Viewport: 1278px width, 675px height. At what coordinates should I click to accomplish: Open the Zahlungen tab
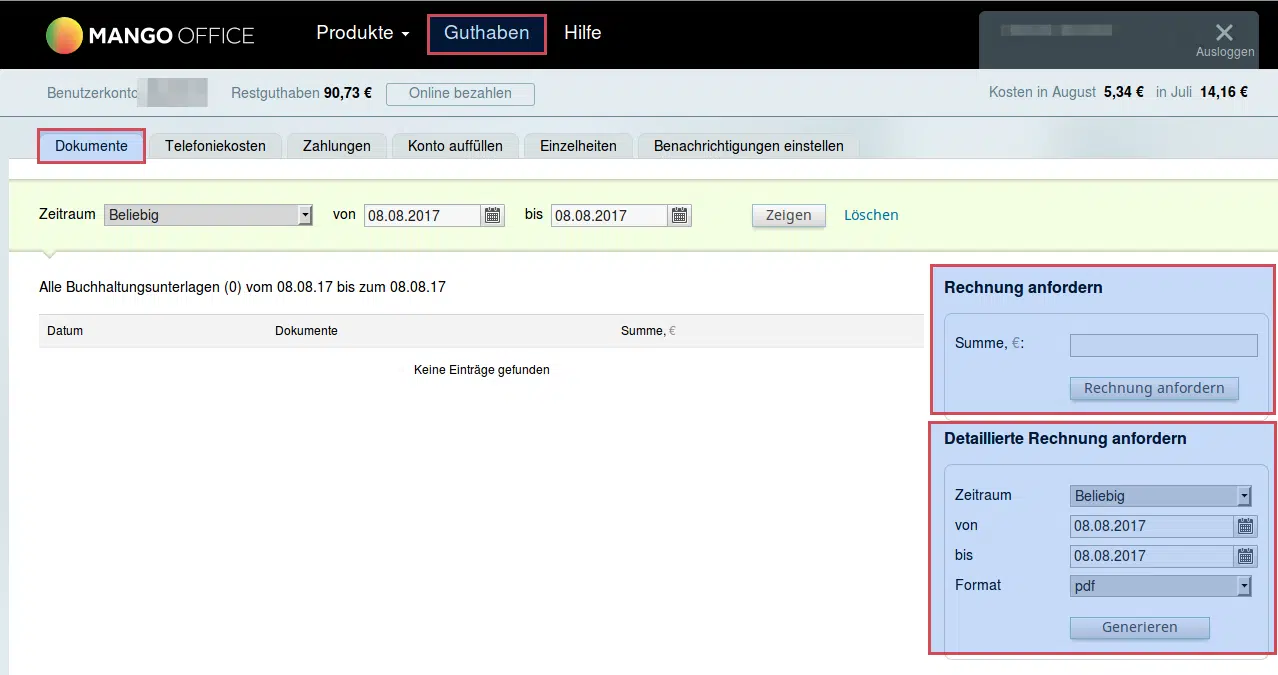(337, 146)
